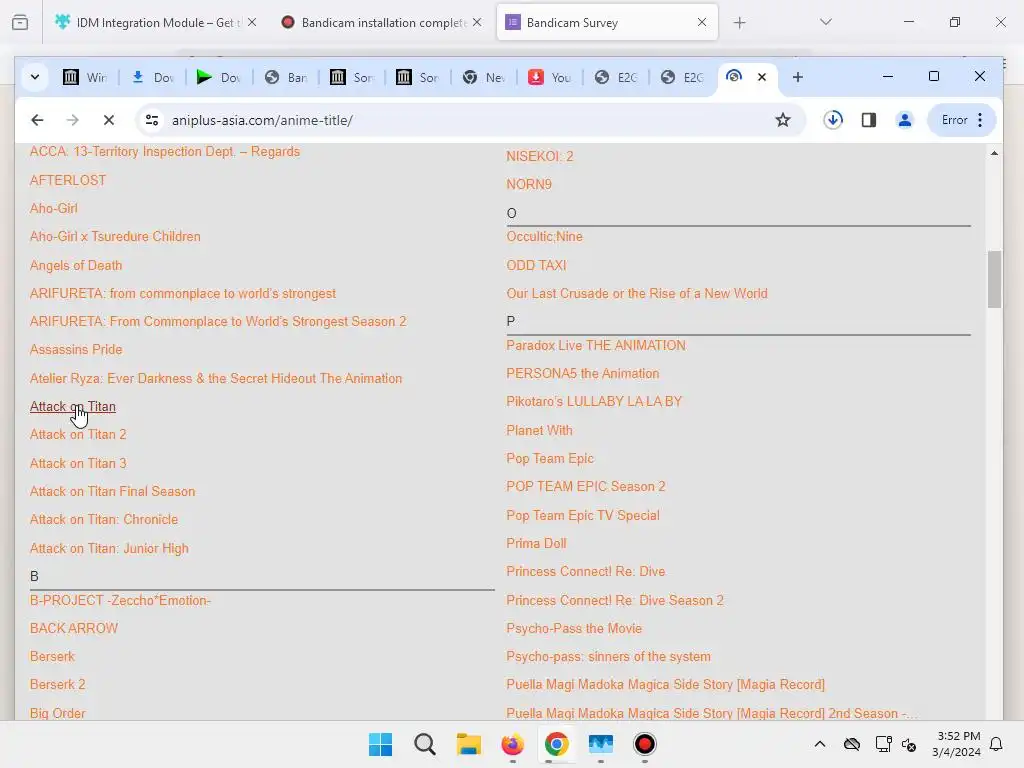The height and width of the screenshot is (768, 1024).
Task: Click the forward navigation arrow in Chrome
Action: pos(72,120)
